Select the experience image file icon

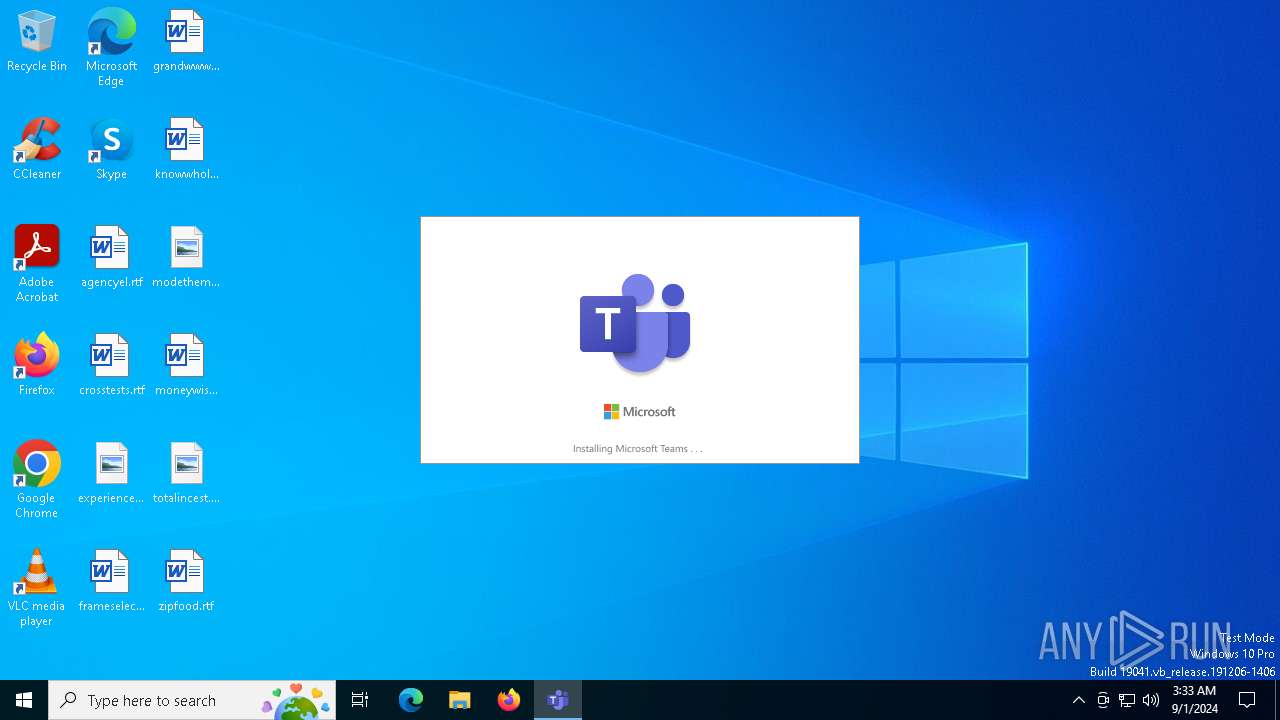[111, 474]
